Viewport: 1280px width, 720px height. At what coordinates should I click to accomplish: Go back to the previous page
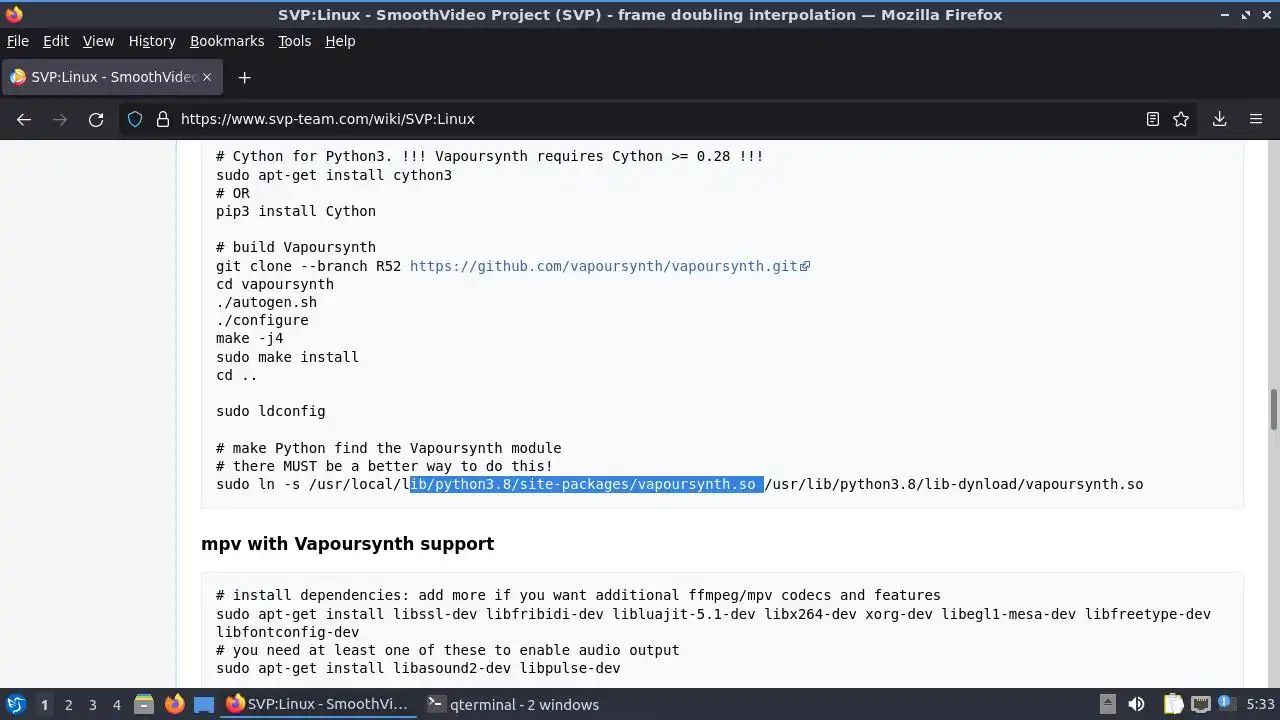tap(24, 119)
